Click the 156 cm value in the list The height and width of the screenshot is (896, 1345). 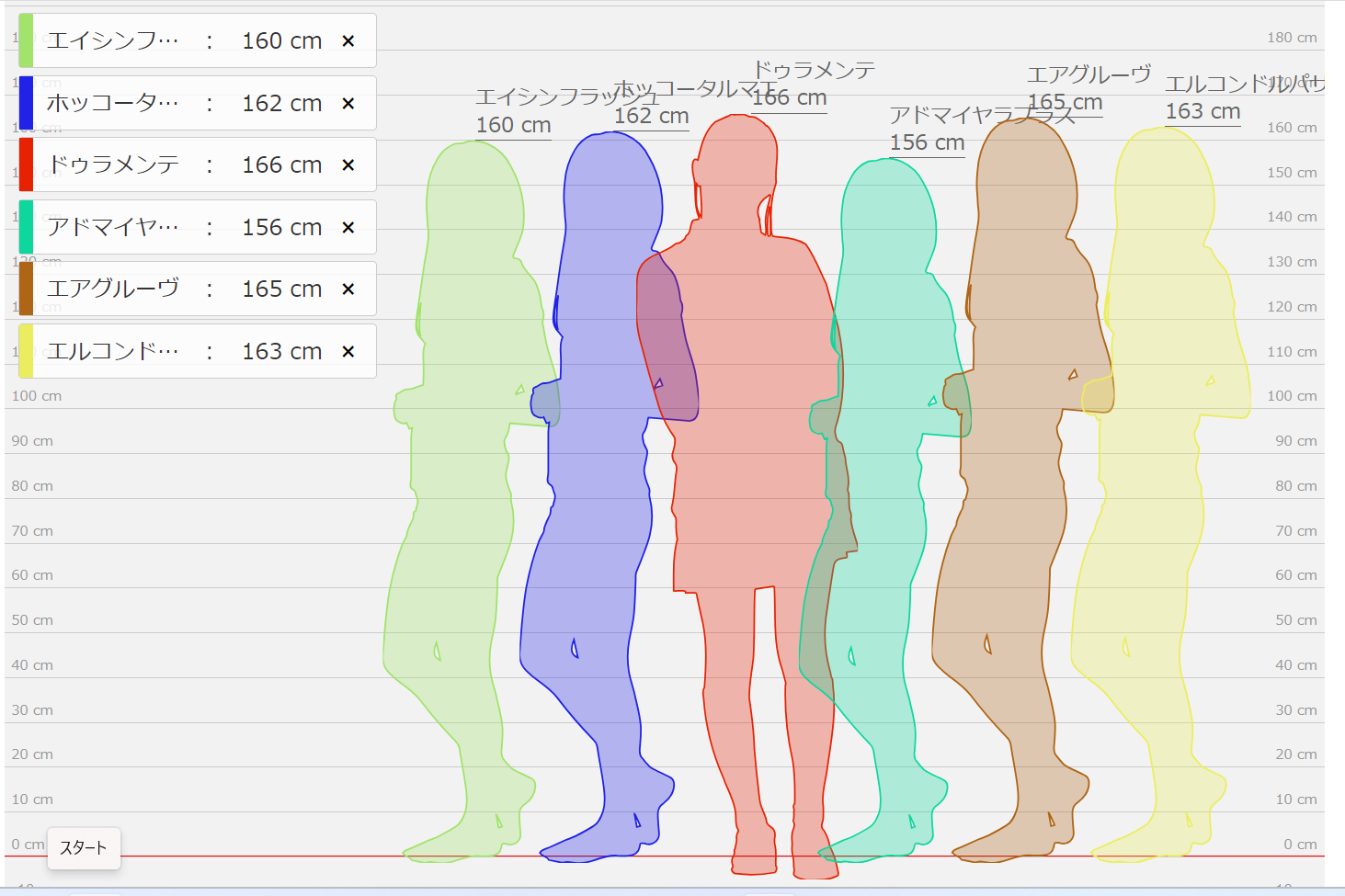(282, 227)
